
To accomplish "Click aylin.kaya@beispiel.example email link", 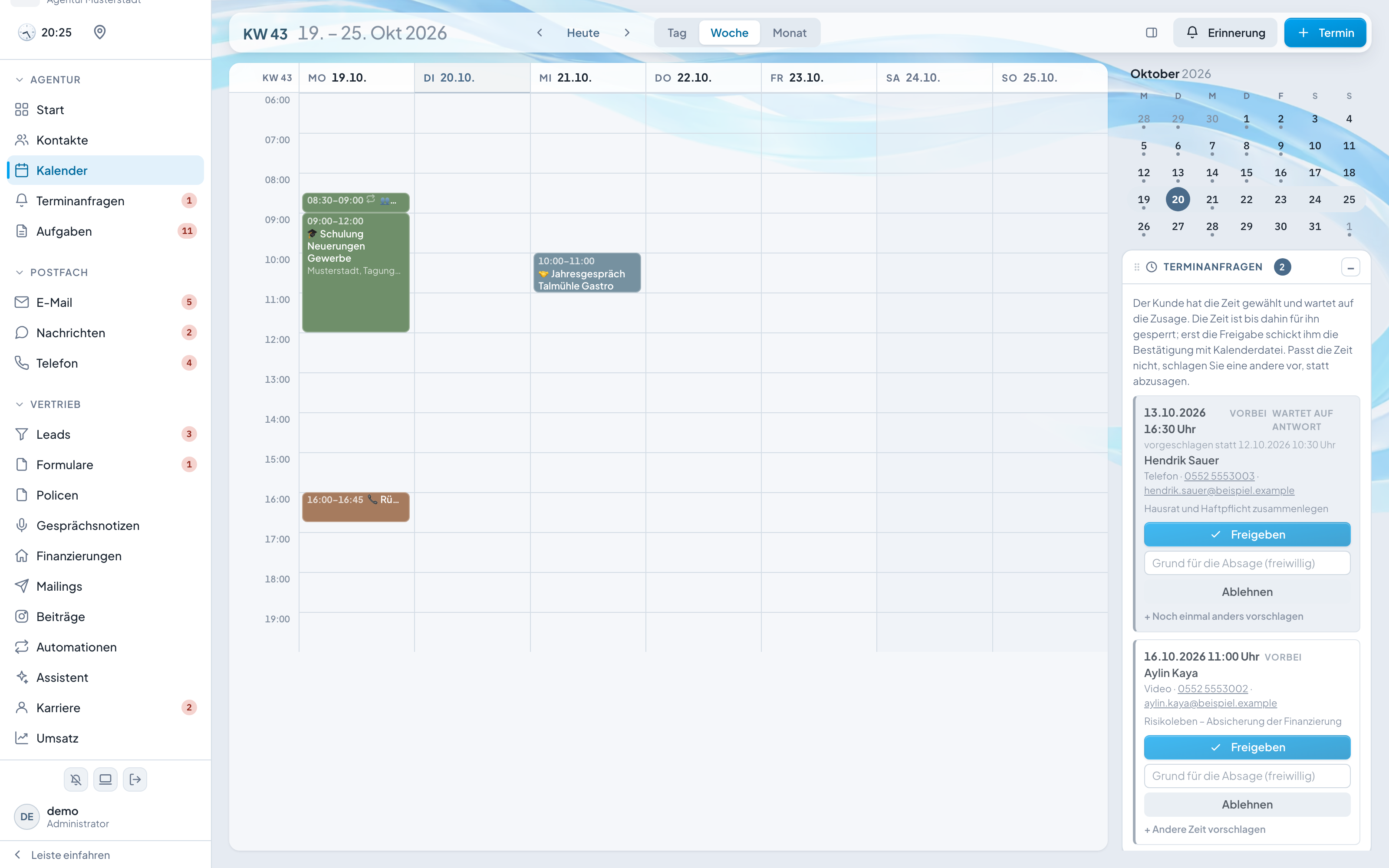I will (x=1210, y=703).
